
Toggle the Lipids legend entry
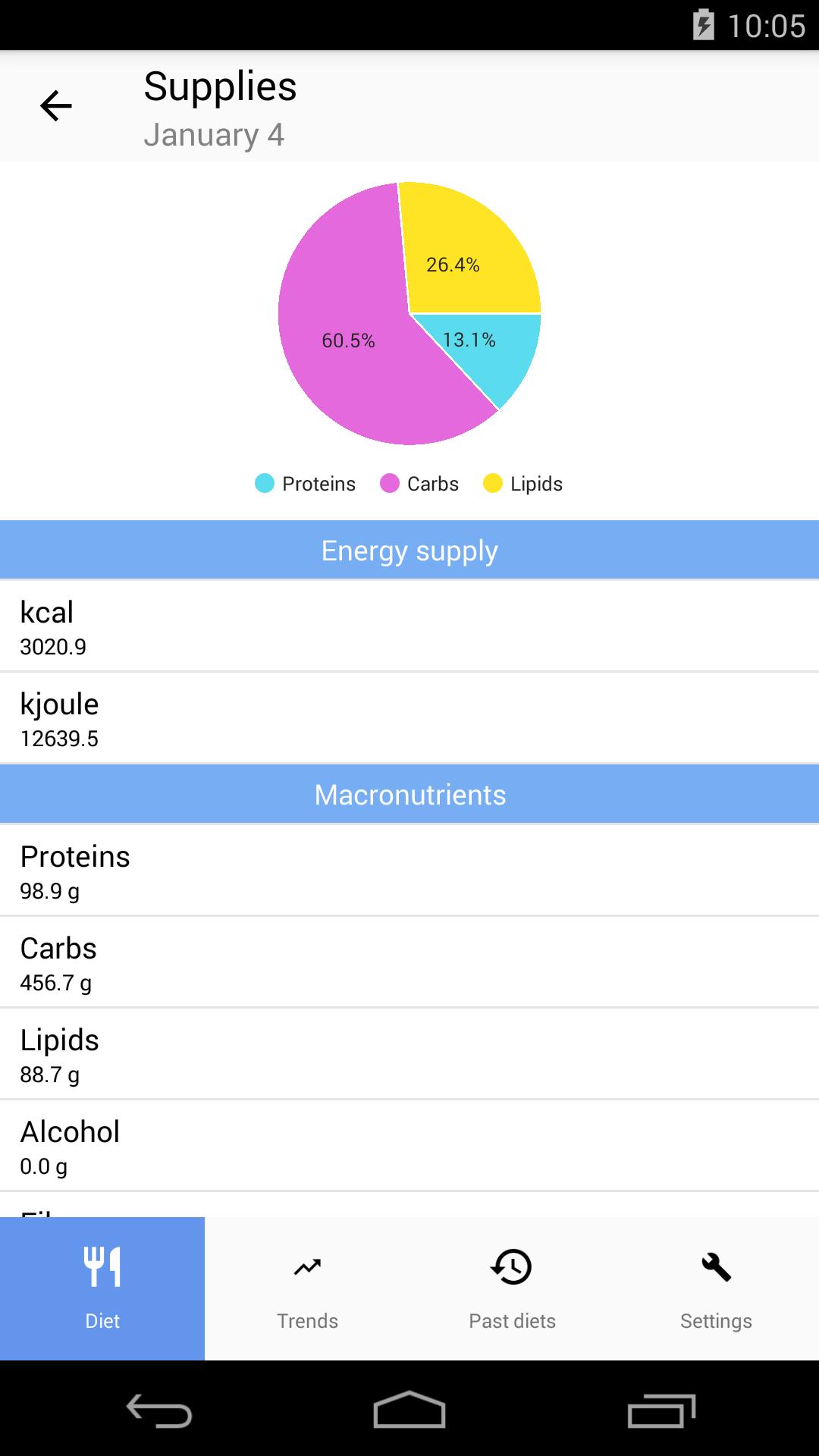coord(523,484)
